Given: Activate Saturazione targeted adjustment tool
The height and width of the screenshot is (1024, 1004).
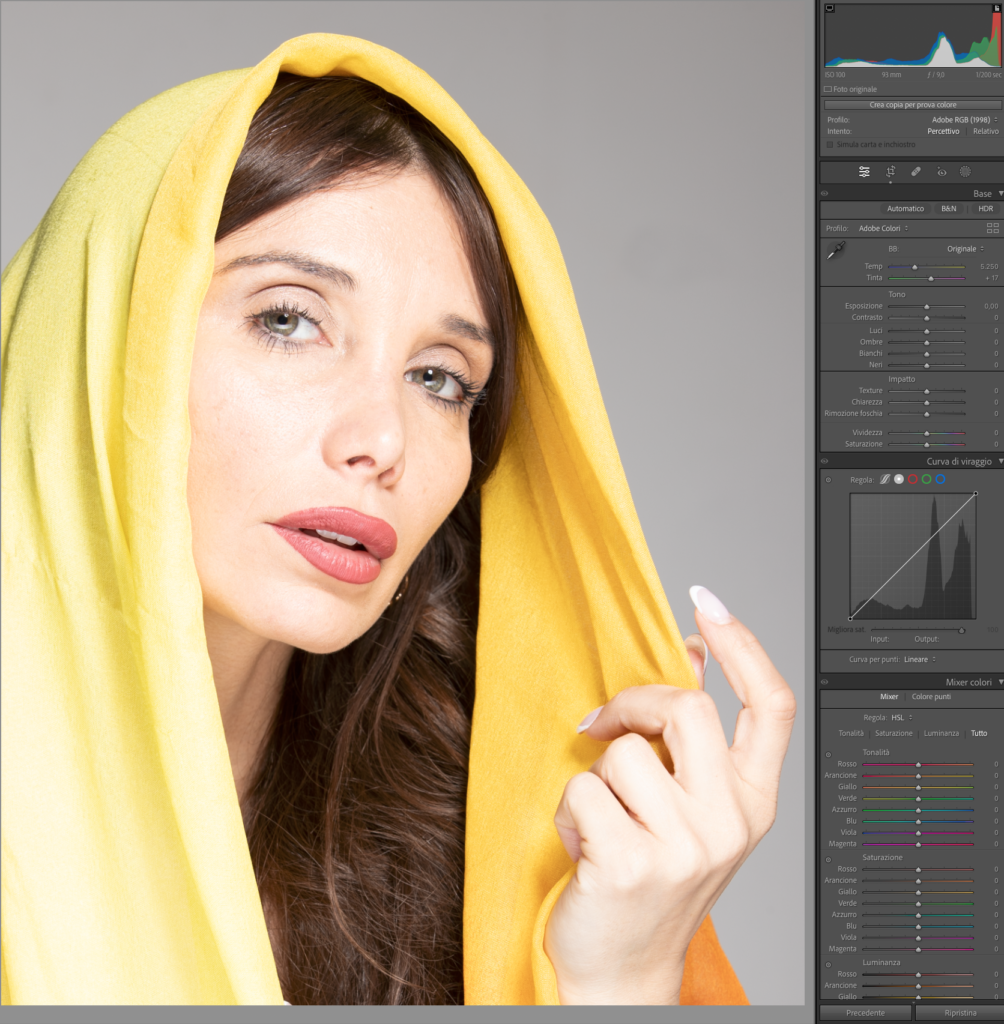Looking at the screenshot, I should (x=828, y=859).
